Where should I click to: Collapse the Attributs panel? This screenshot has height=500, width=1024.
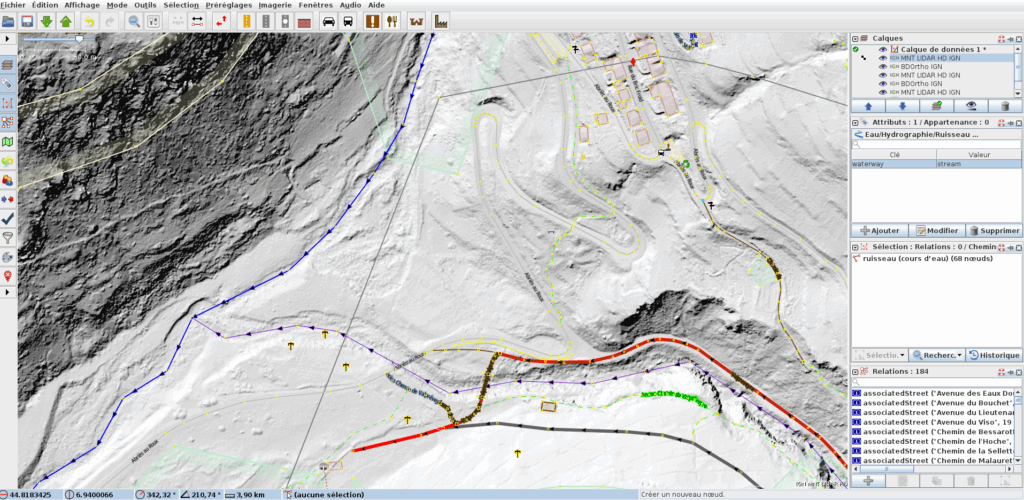click(x=855, y=122)
